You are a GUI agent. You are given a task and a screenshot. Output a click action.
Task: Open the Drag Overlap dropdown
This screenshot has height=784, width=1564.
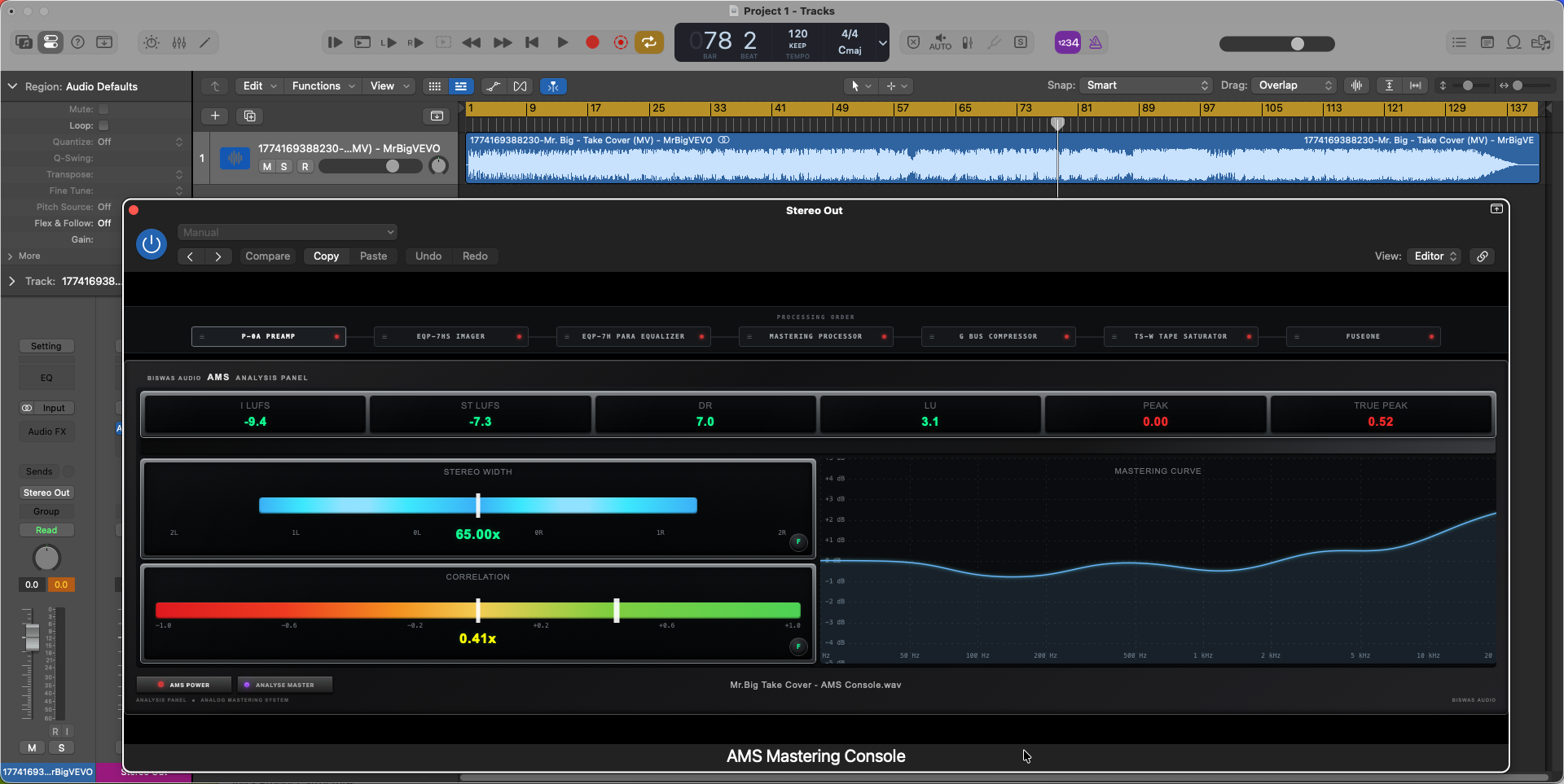(x=1294, y=85)
